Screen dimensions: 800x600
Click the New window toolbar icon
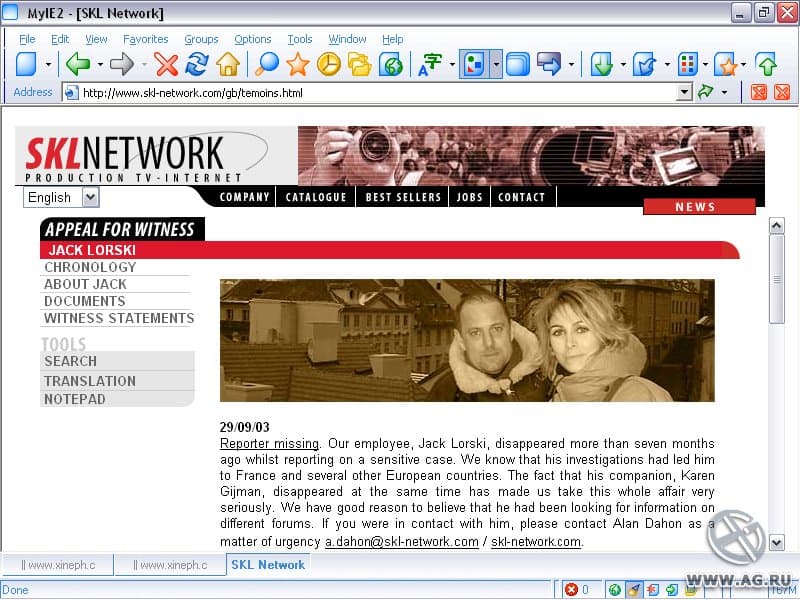27,64
